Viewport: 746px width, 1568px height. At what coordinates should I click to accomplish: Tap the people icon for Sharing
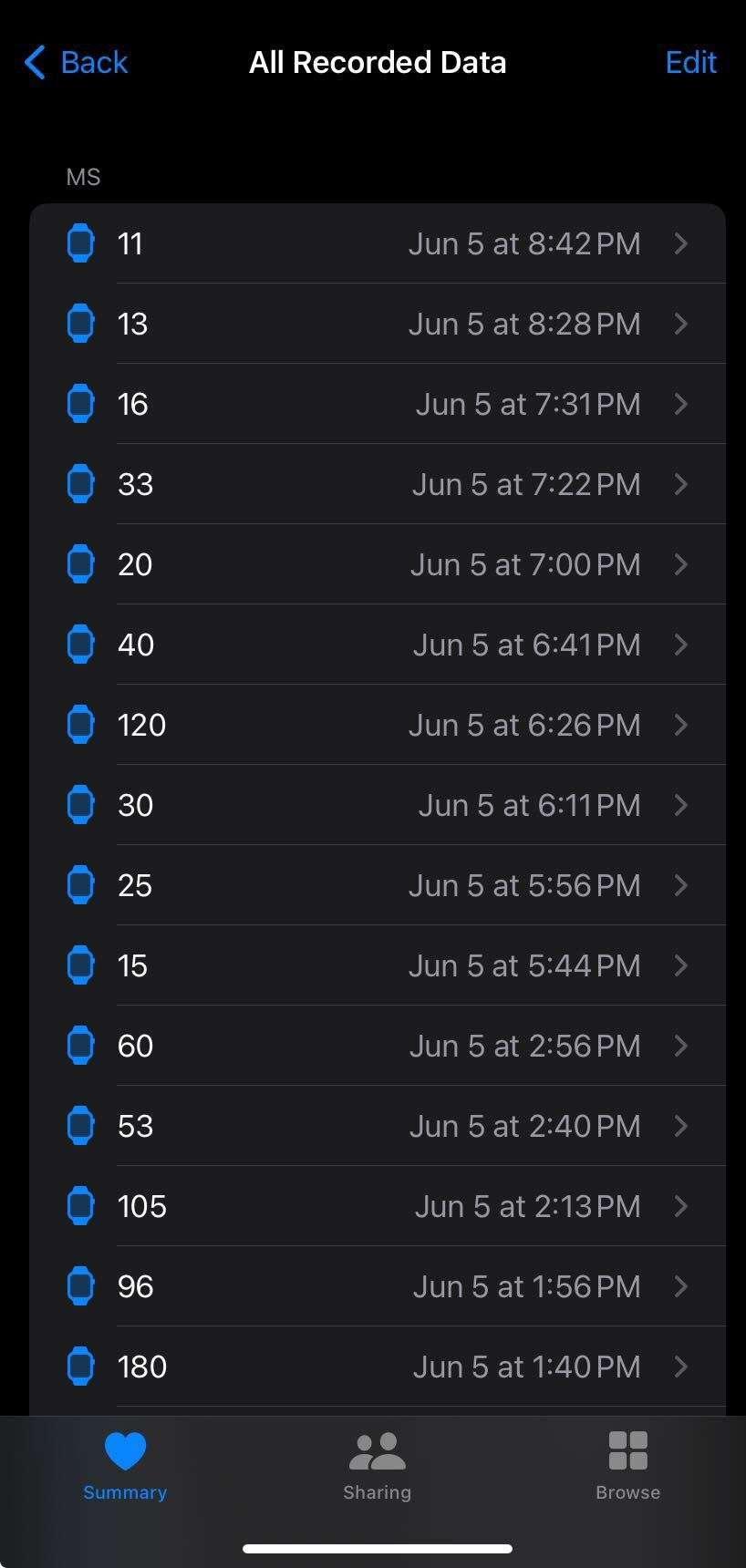tap(377, 1451)
